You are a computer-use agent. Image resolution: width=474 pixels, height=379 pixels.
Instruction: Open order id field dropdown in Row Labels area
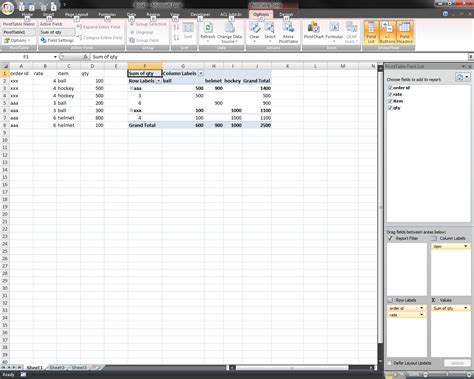[421, 308]
